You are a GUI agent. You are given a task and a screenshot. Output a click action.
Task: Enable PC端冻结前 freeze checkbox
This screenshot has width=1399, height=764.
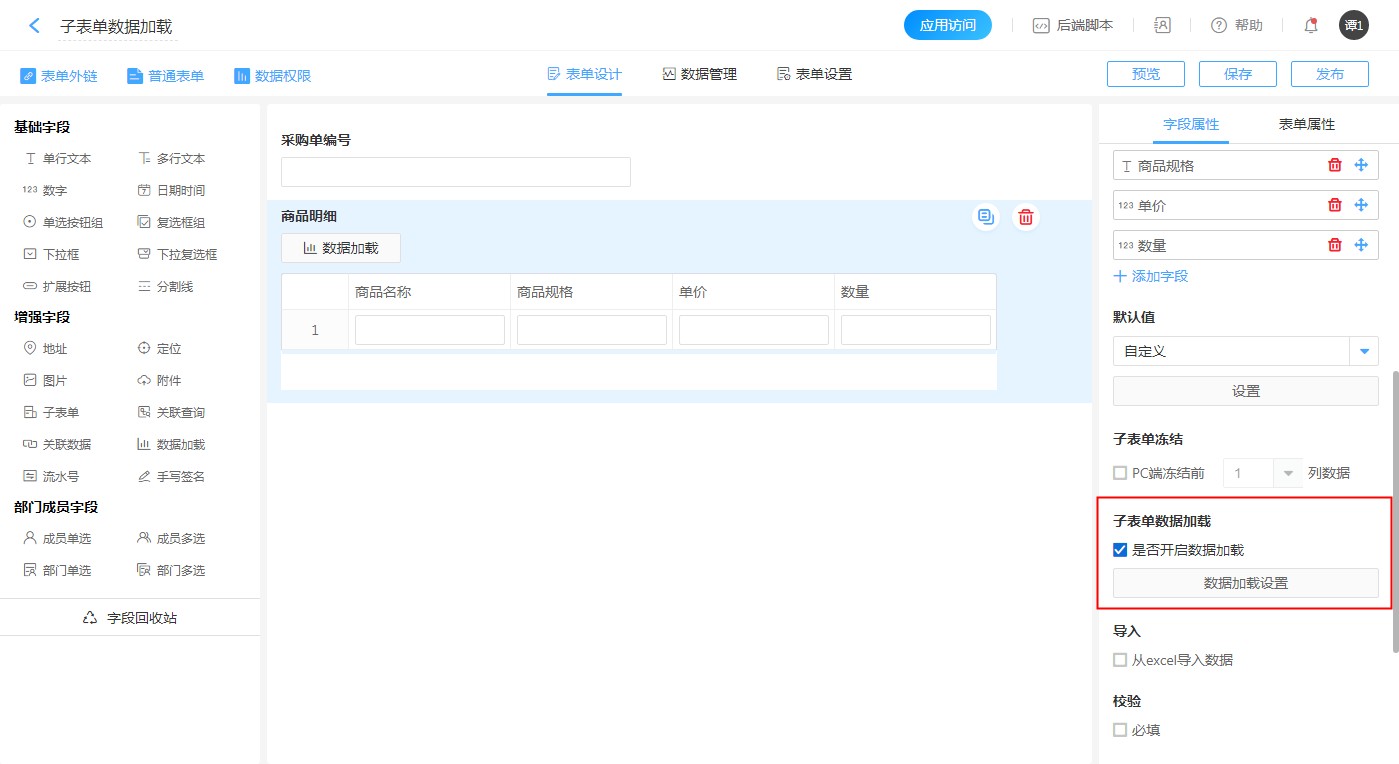1120,473
